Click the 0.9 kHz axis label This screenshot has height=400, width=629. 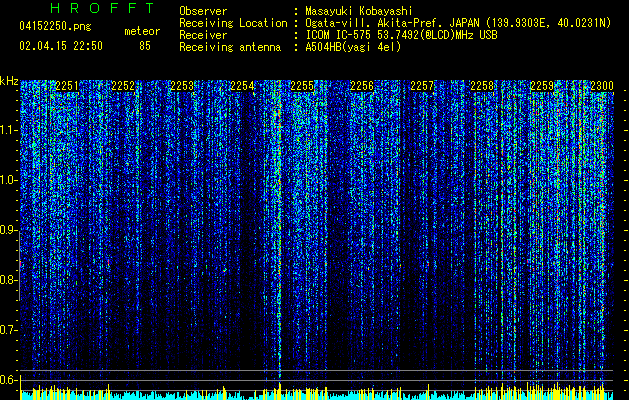8,230
